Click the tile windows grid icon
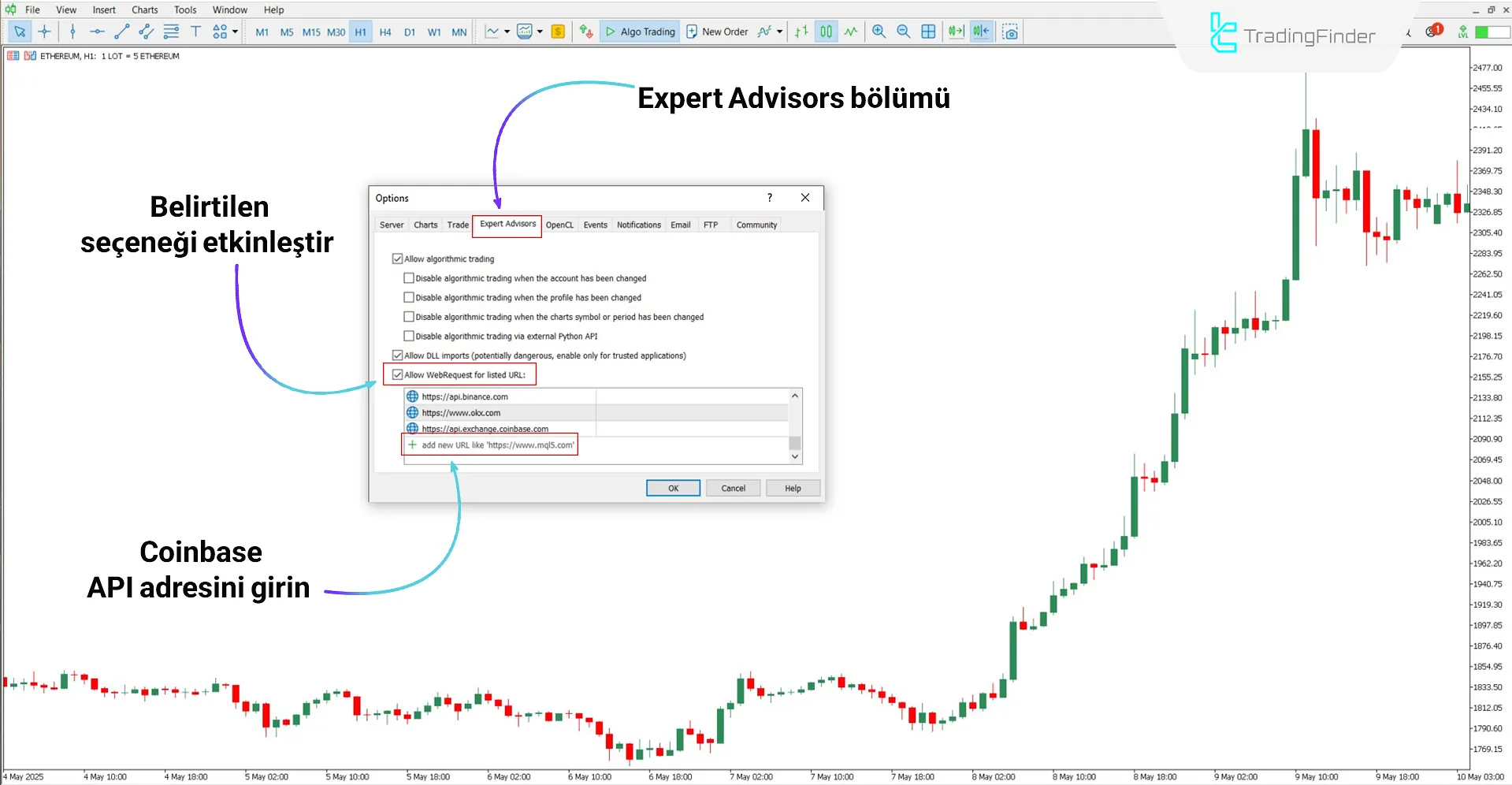The height and width of the screenshot is (785, 1512). 929,32
